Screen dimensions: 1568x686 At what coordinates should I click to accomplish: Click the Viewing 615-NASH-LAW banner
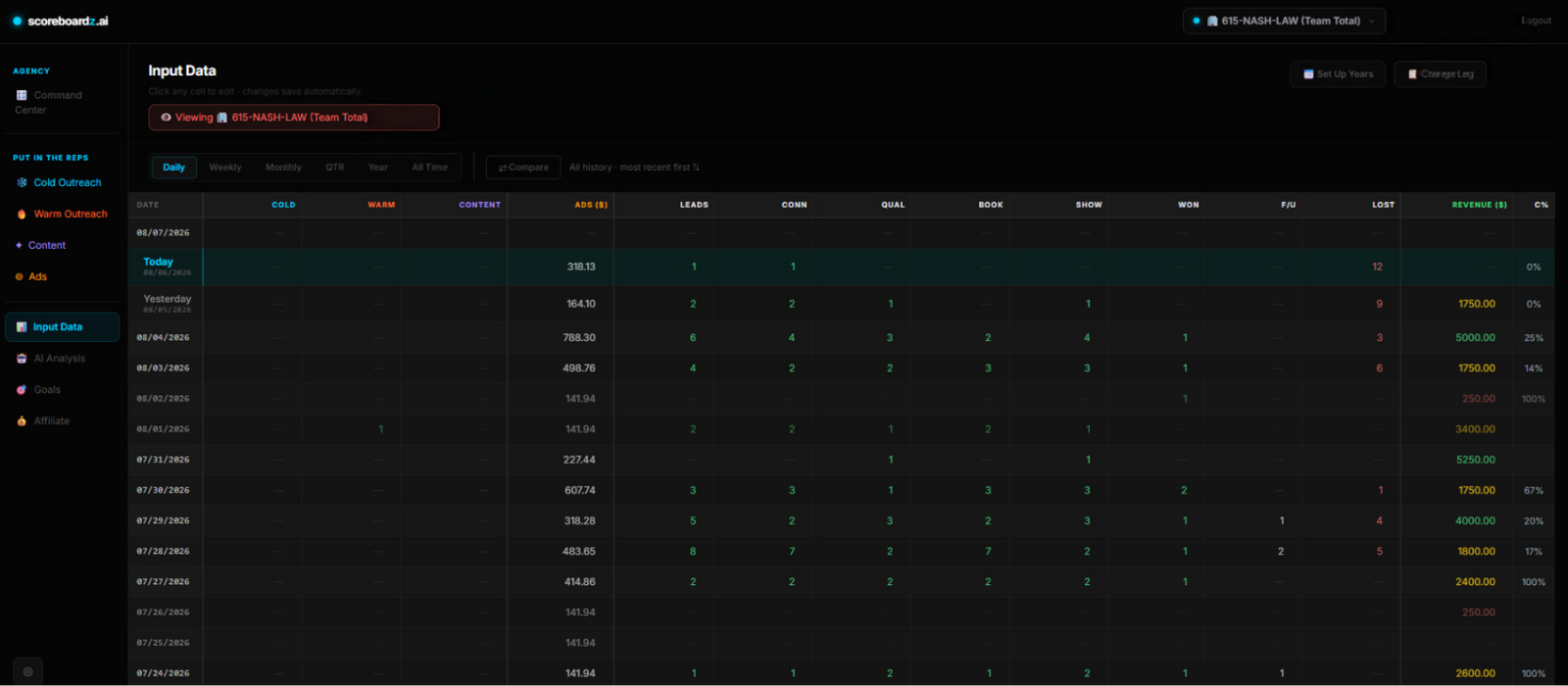[294, 118]
